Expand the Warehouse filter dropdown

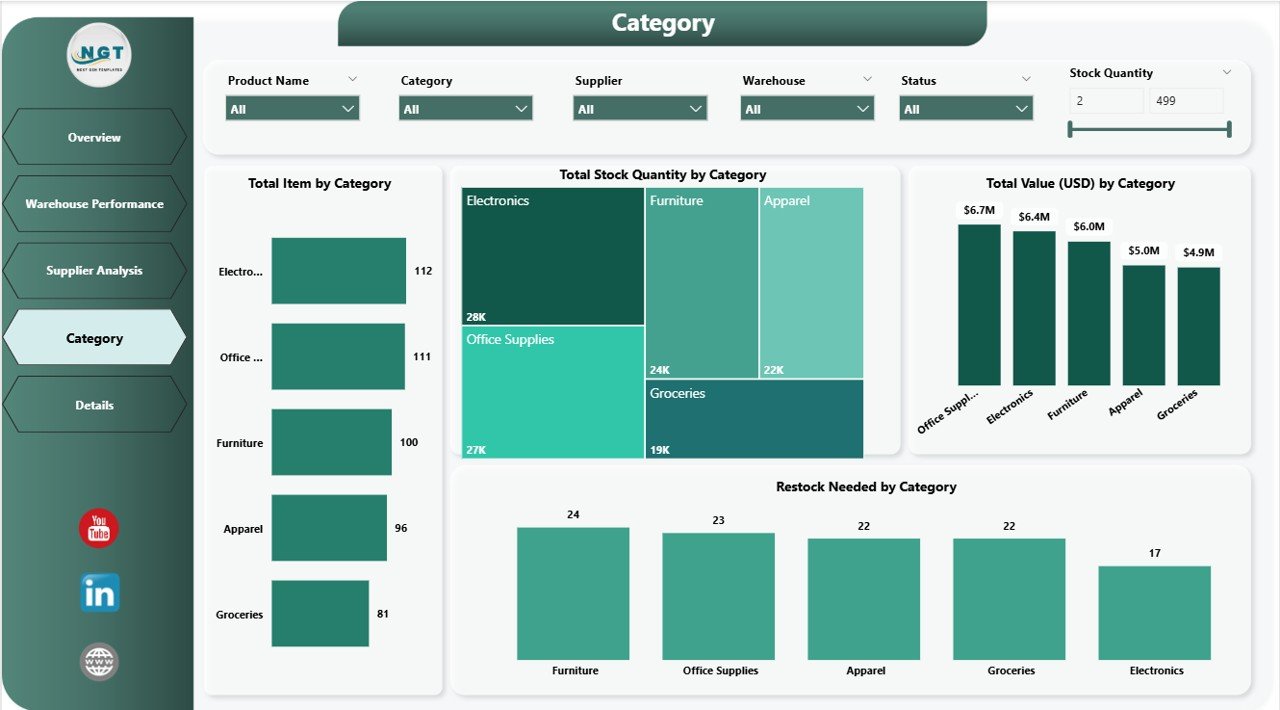pyautogui.click(x=807, y=109)
